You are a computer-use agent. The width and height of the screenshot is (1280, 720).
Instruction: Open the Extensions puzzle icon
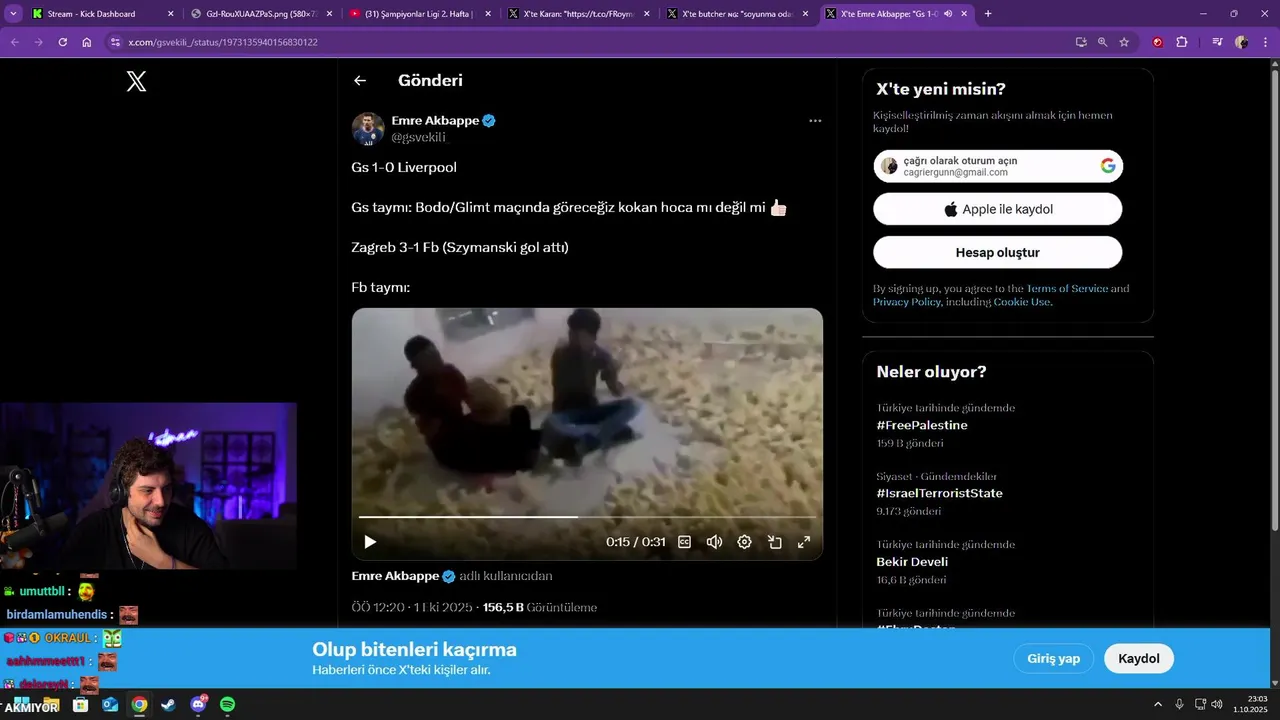click(x=1182, y=42)
